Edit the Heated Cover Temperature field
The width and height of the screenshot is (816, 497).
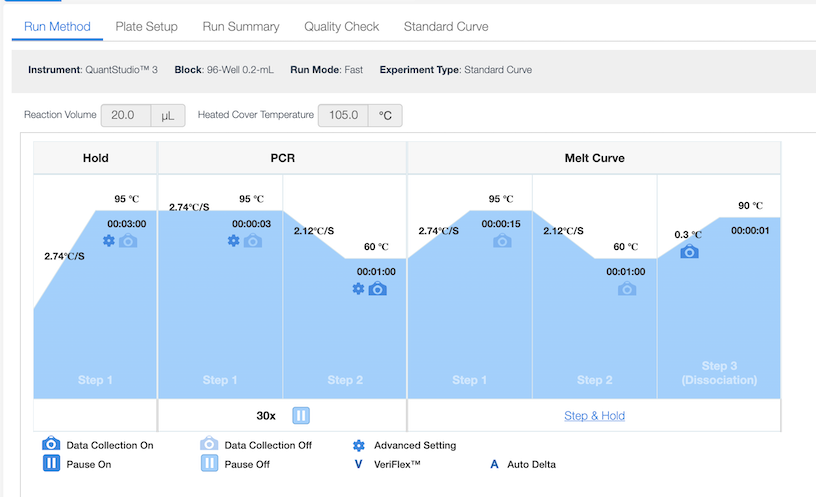343,115
